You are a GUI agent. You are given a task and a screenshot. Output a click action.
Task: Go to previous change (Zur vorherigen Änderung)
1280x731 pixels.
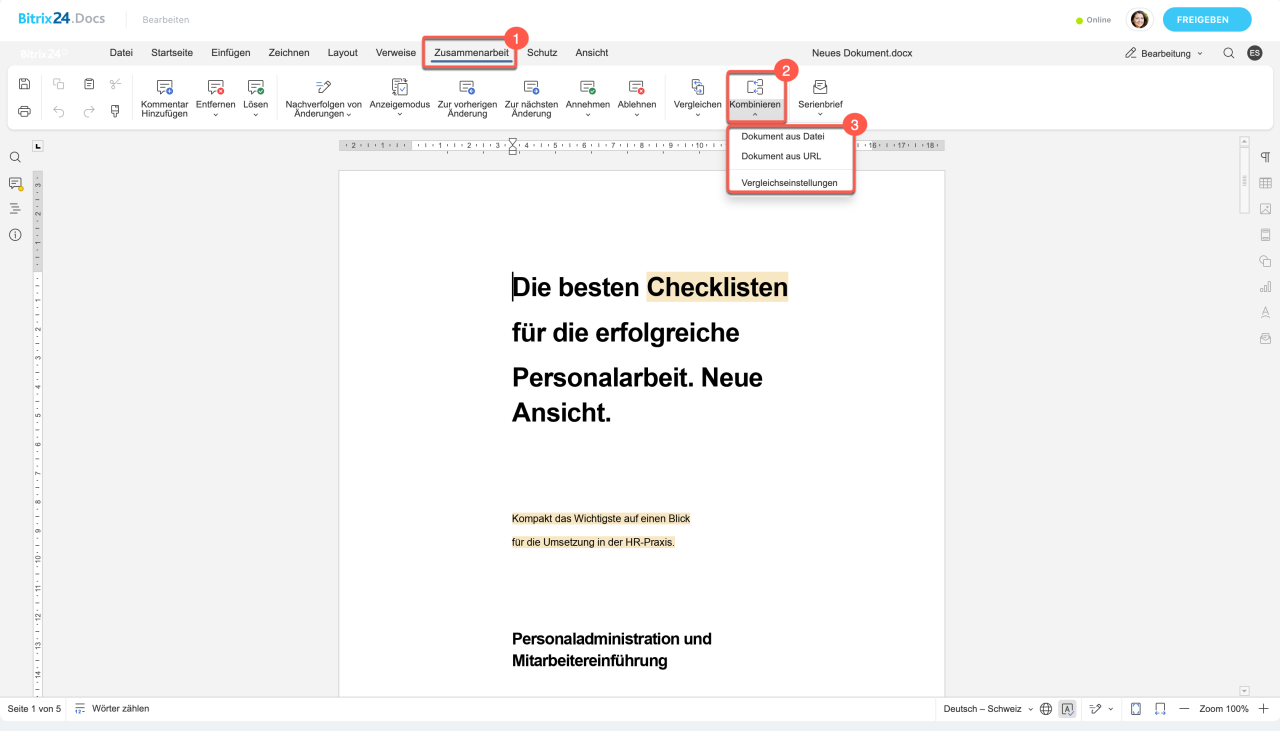click(x=467, y=96)
